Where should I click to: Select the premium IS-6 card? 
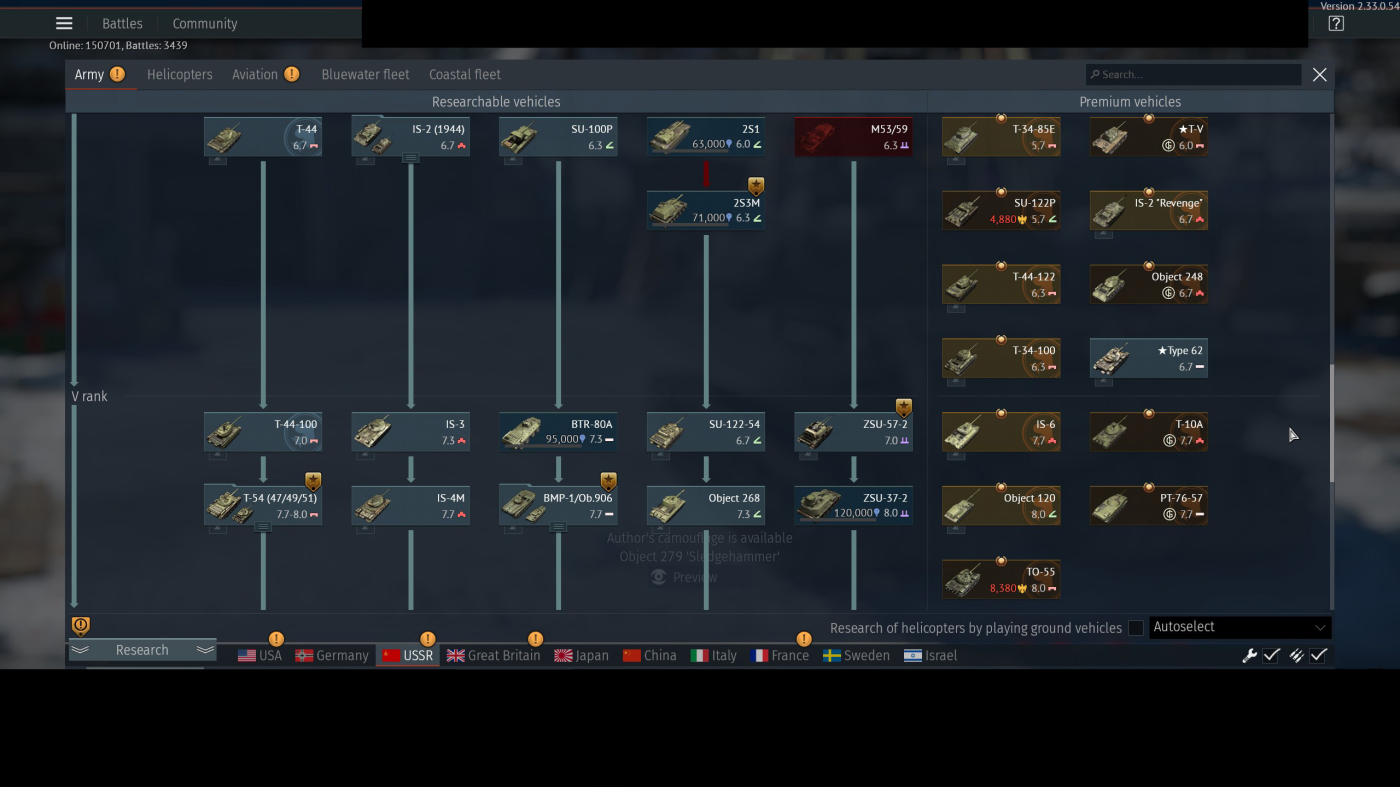1001,432
